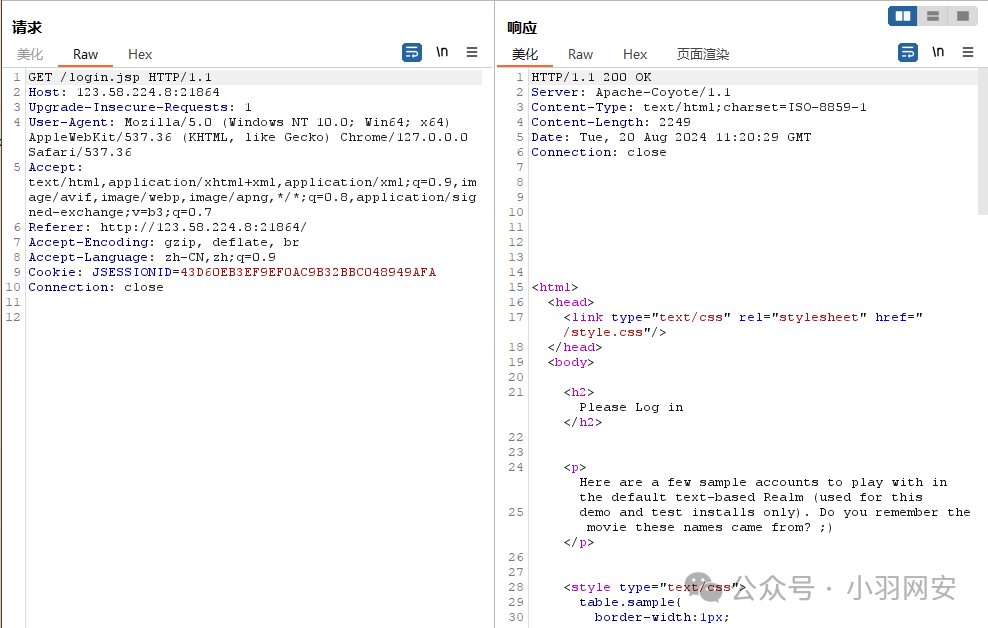This screenshot has height=628, width=988.
Task: Click the Accept-Encoding header line
Action: click(x=164, y=243)
